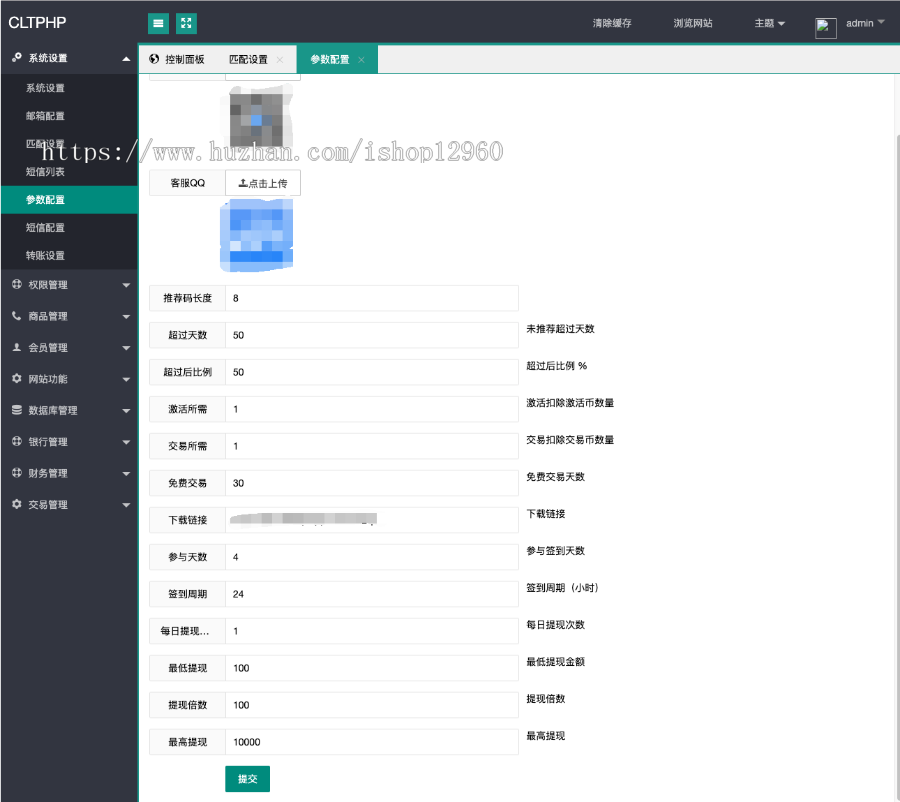
Task: Click the upload icon on 点击上传 button
Action: 243,183
